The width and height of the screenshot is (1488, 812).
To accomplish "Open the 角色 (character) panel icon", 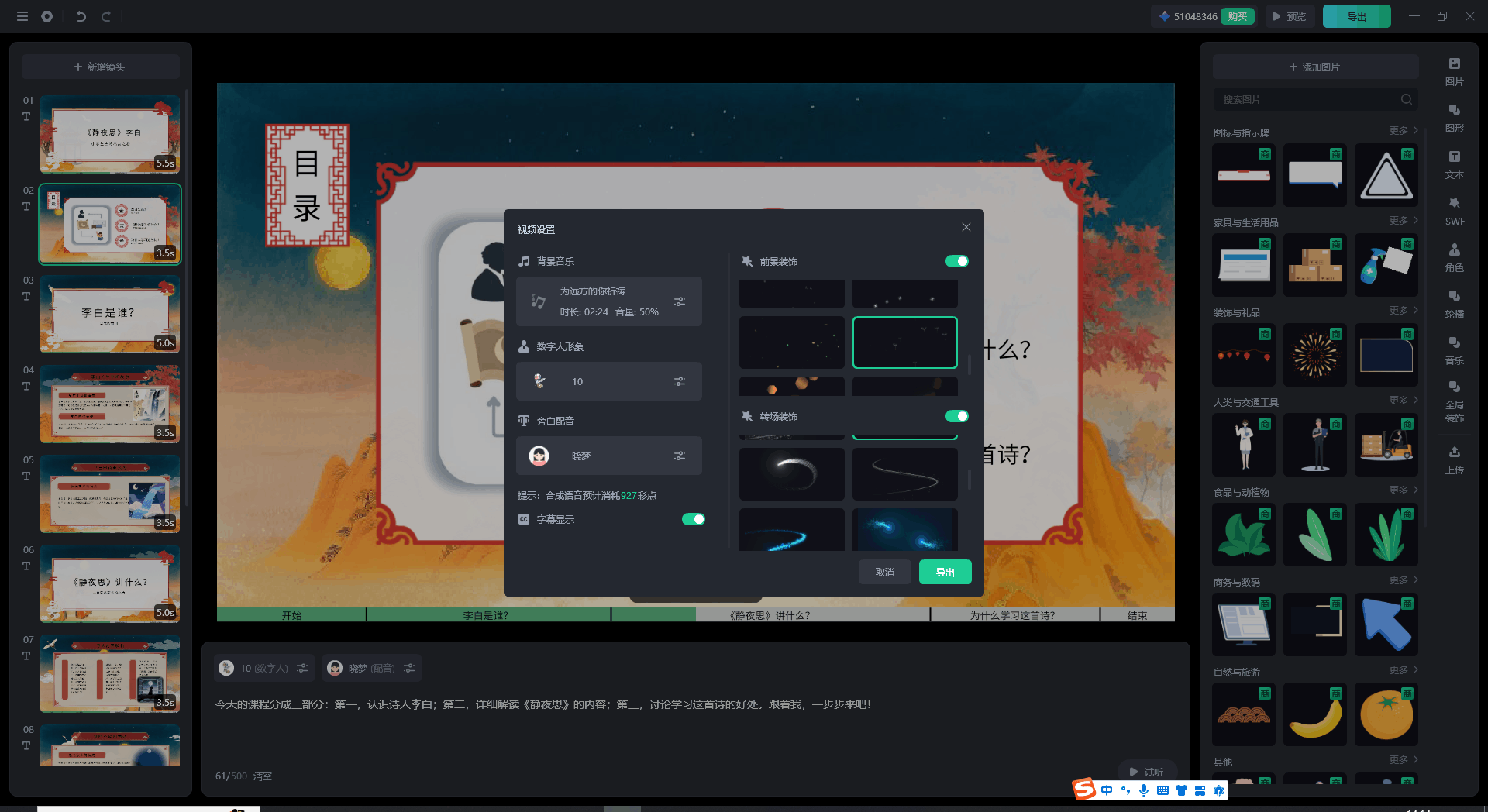I will point(1454,257).
